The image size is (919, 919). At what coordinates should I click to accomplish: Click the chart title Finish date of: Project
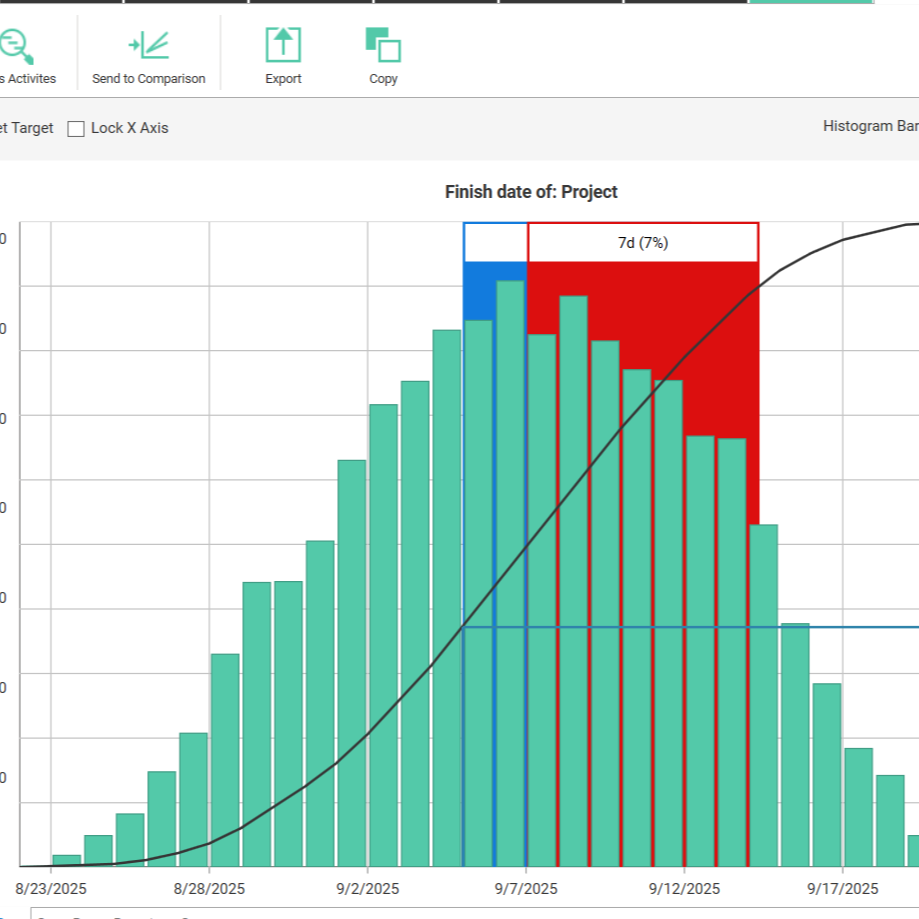pos(531,191)
